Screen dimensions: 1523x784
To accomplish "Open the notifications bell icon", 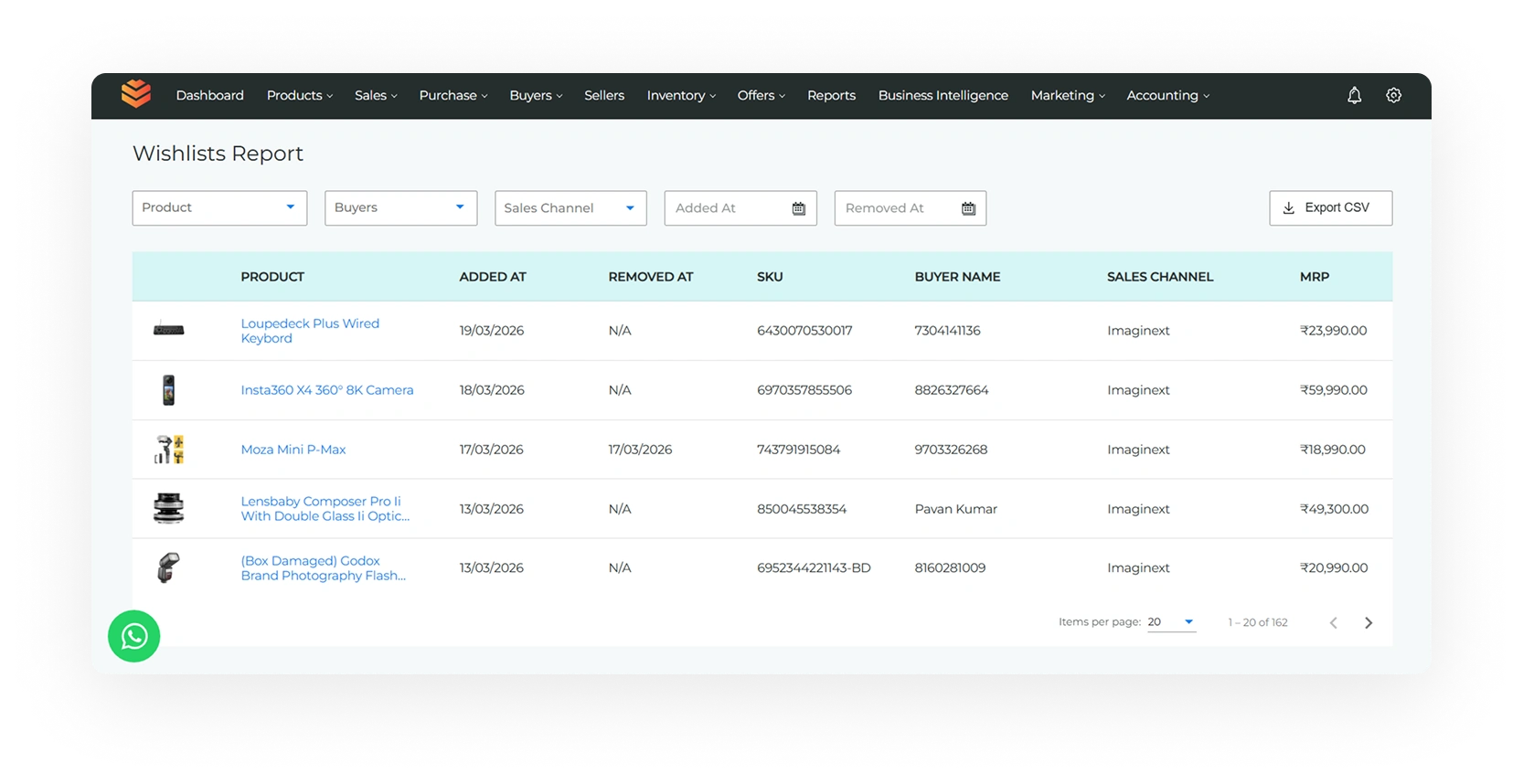I will tap(1355, 95).
